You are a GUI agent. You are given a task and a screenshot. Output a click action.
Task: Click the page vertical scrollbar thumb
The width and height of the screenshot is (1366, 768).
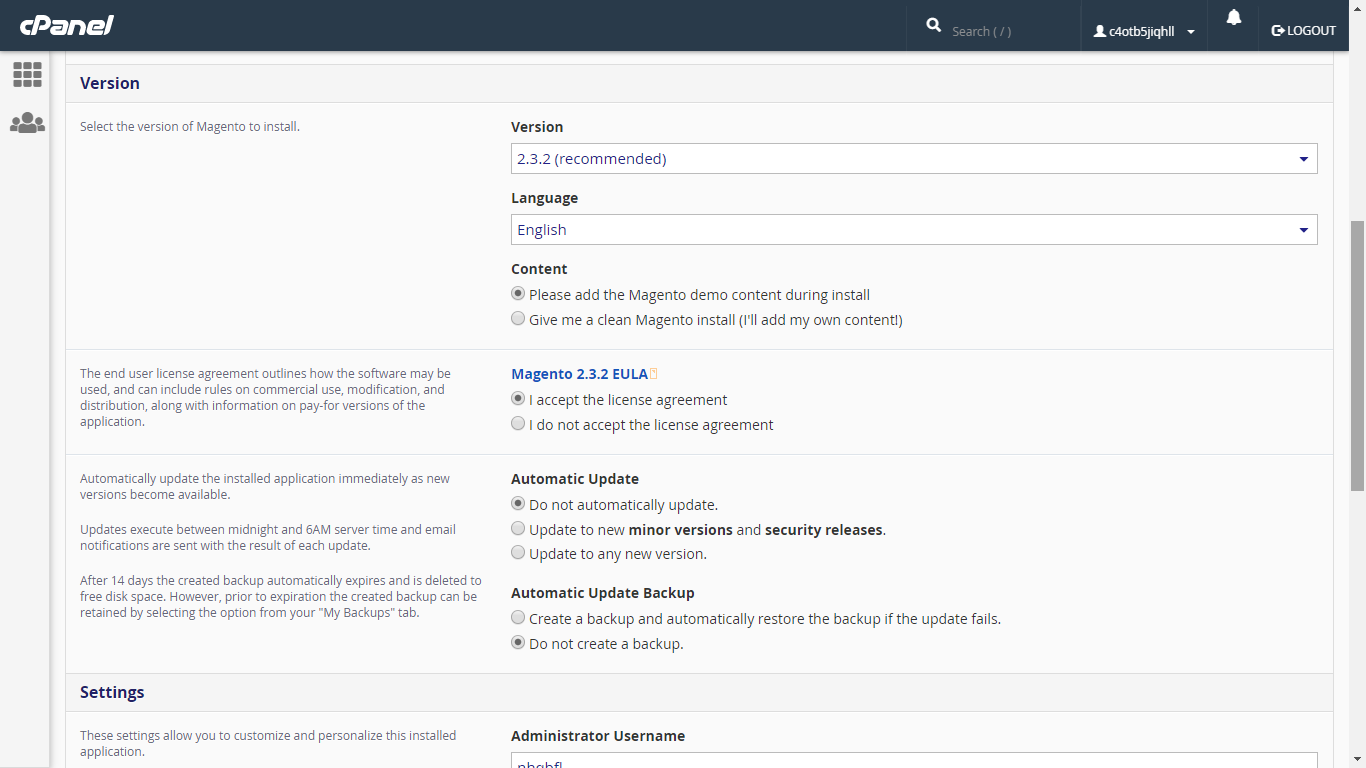click(x=1357, y=355)
